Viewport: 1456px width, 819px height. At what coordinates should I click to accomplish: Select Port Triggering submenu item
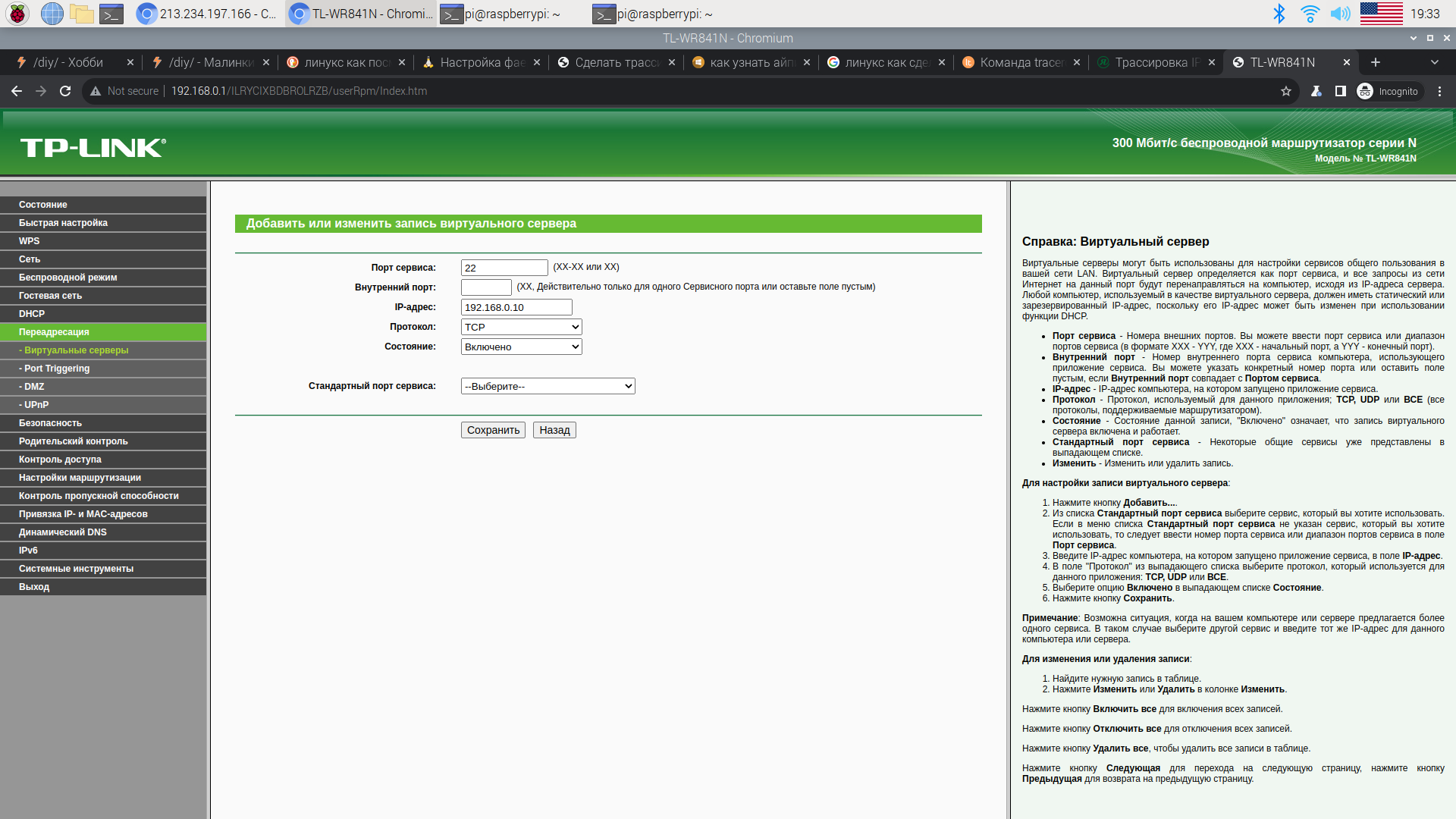[57, 369]
